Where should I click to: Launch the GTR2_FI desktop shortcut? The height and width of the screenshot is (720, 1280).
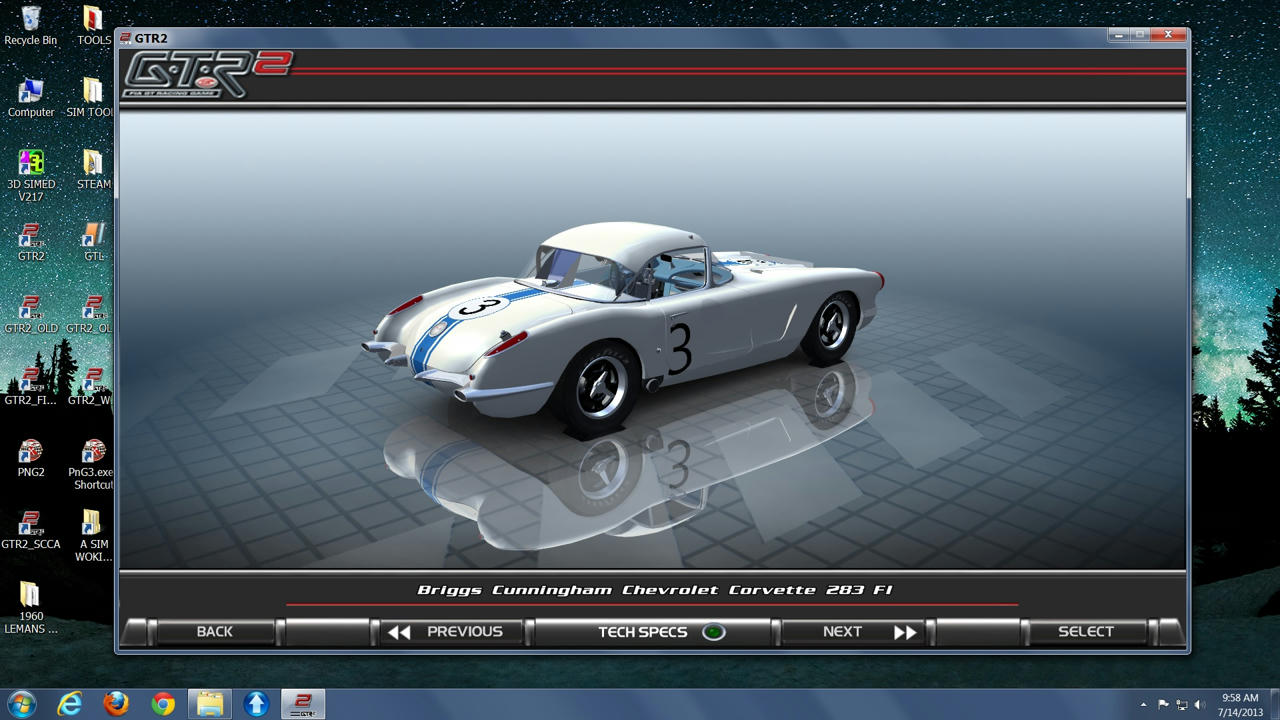coord(31,386)
